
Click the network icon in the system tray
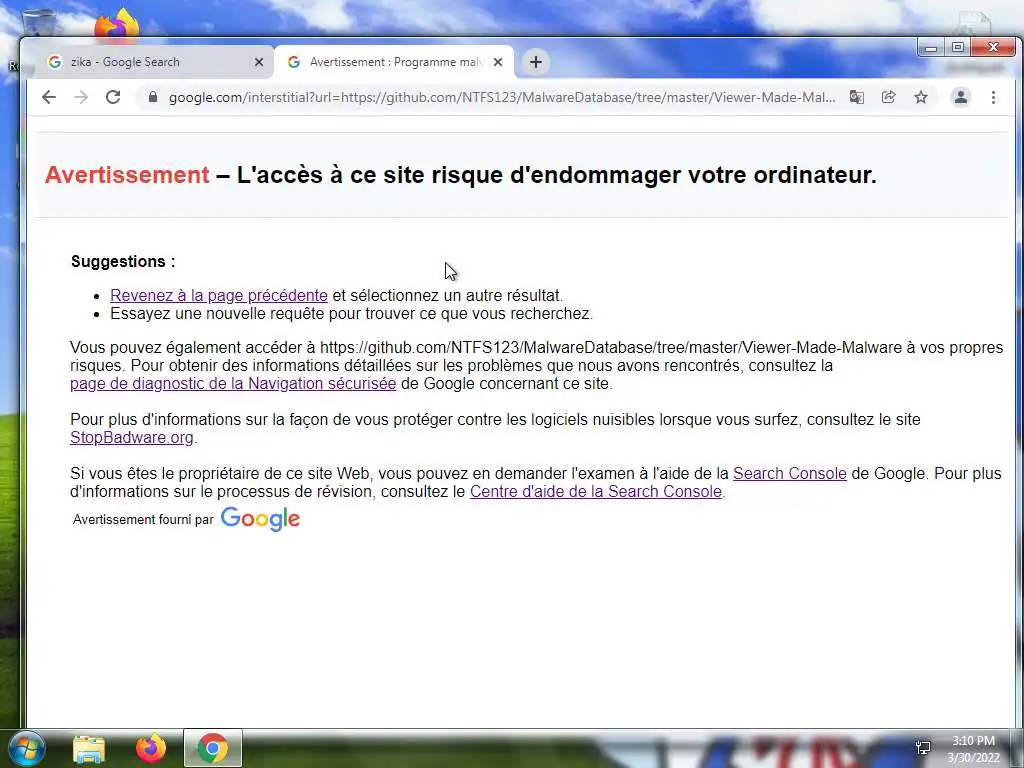(x=923, y=748)
